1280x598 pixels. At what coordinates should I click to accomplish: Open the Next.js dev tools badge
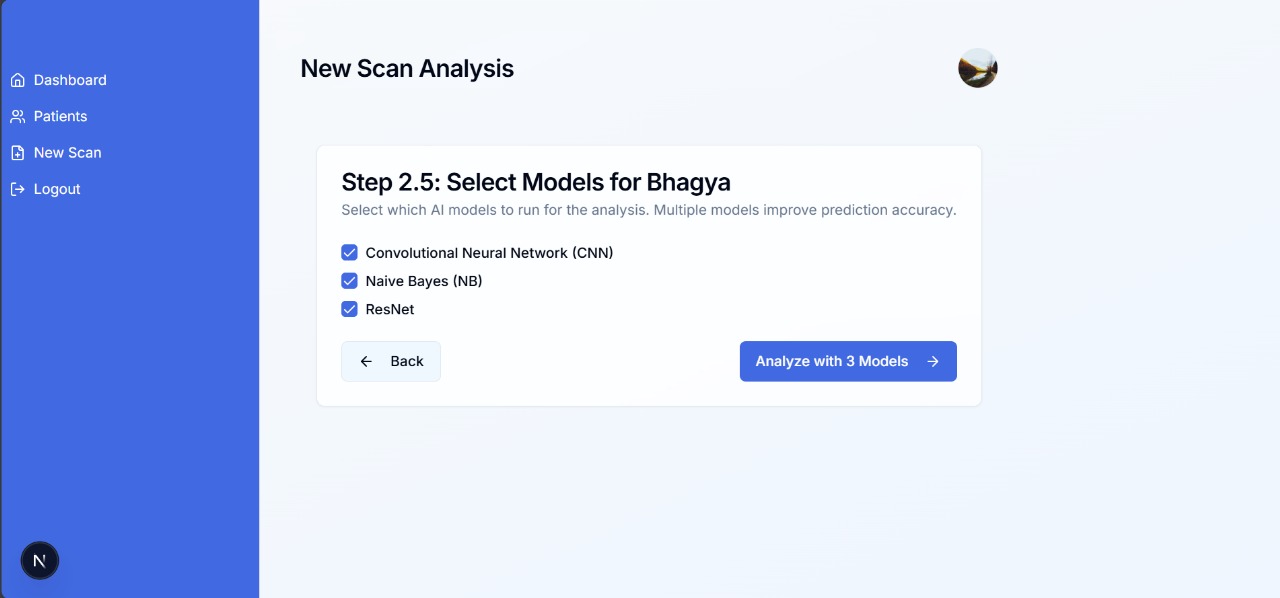pyautogui.click(x=40, y=560)
